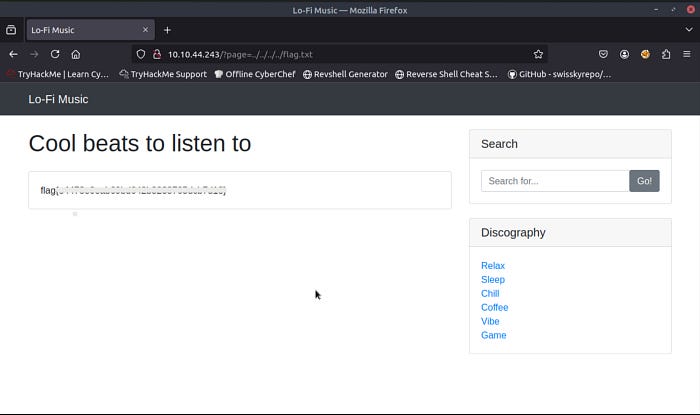Open the Coffee discography link
Viewport: 700px width, 415px height.
(495, 307)
